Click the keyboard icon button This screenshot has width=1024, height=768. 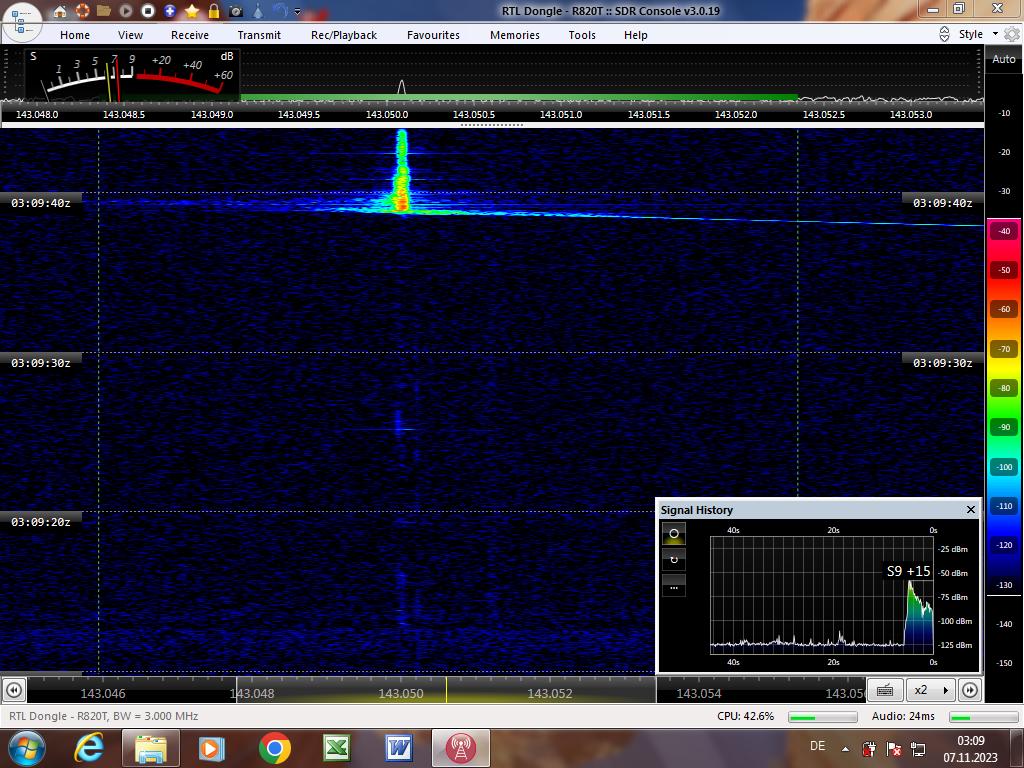[x=886, y=690]
